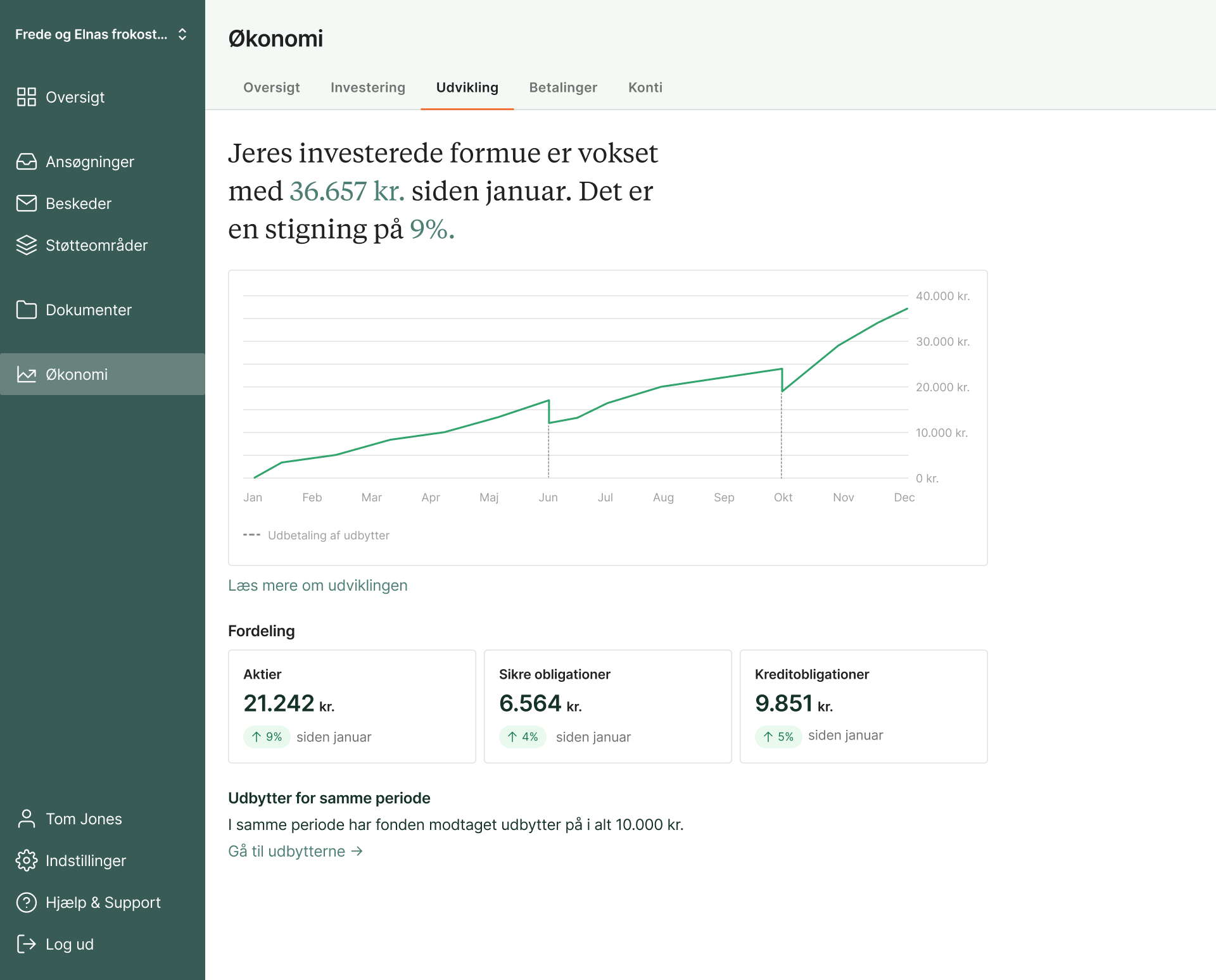Image resolution: width=1216 pixels, height=980 pixels.
Task: Follow the Gå til udbytterne link
Action: [295, 851]
